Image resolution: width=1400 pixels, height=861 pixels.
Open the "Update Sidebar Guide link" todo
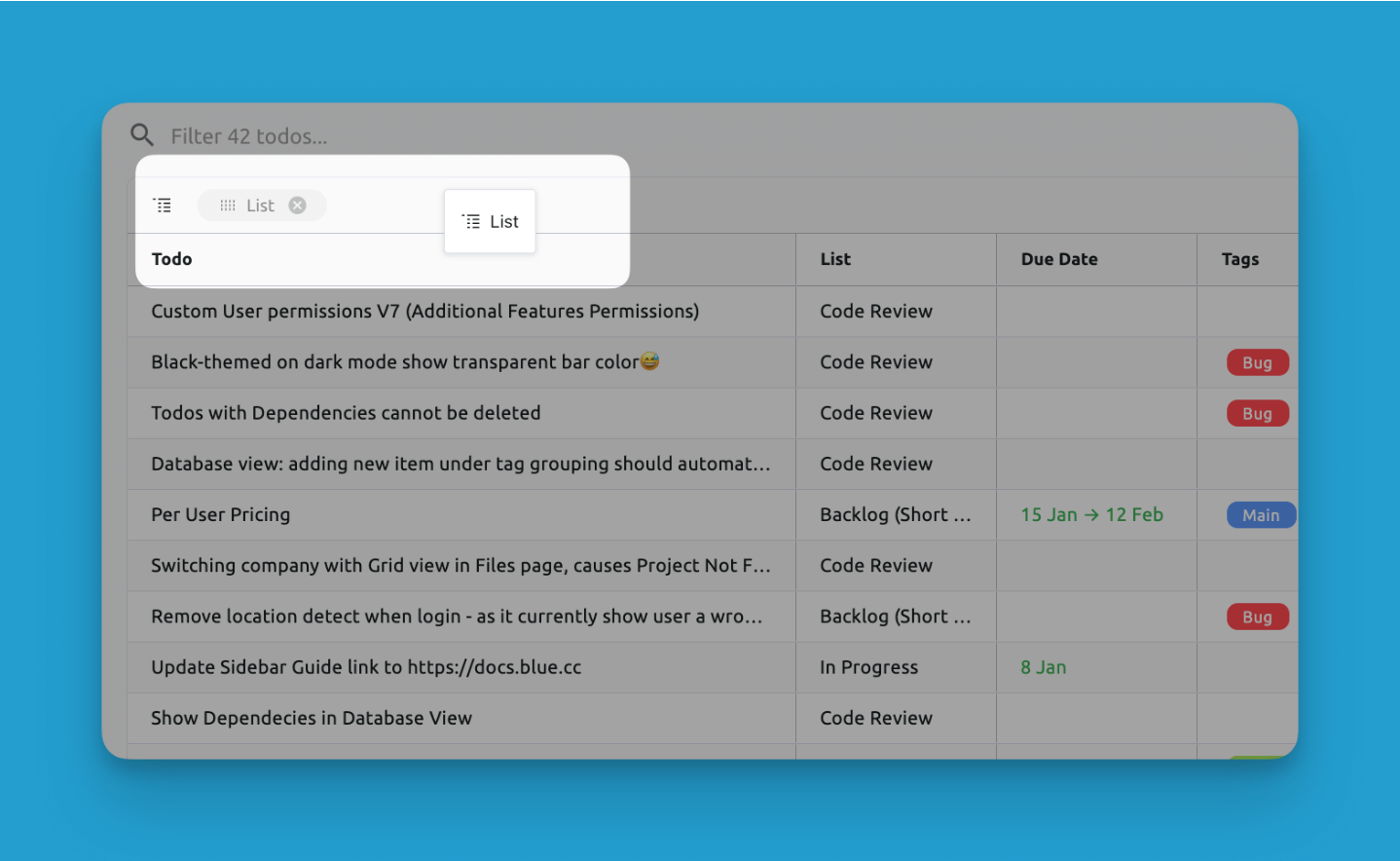(366, 668)
